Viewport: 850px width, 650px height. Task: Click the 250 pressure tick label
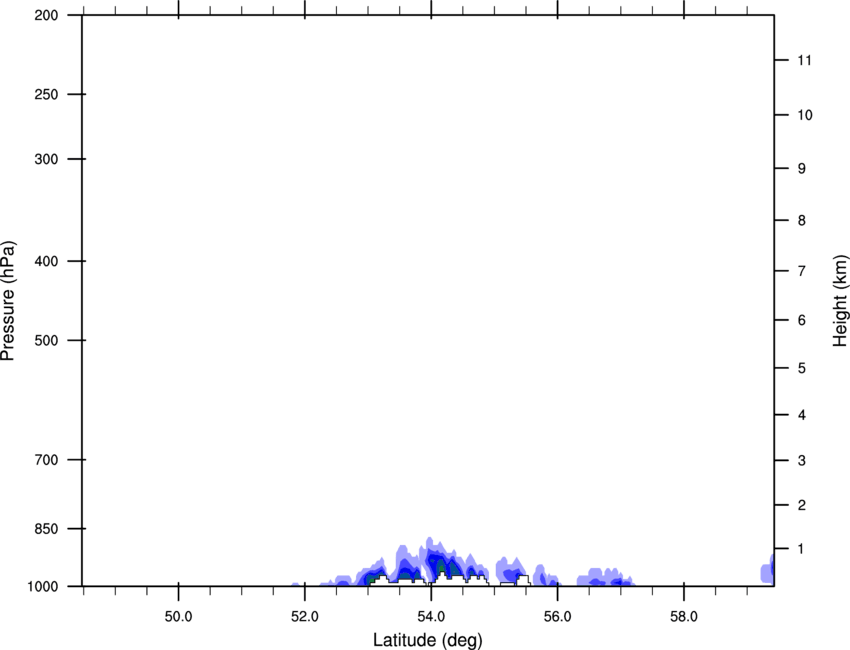click(46, 94)
